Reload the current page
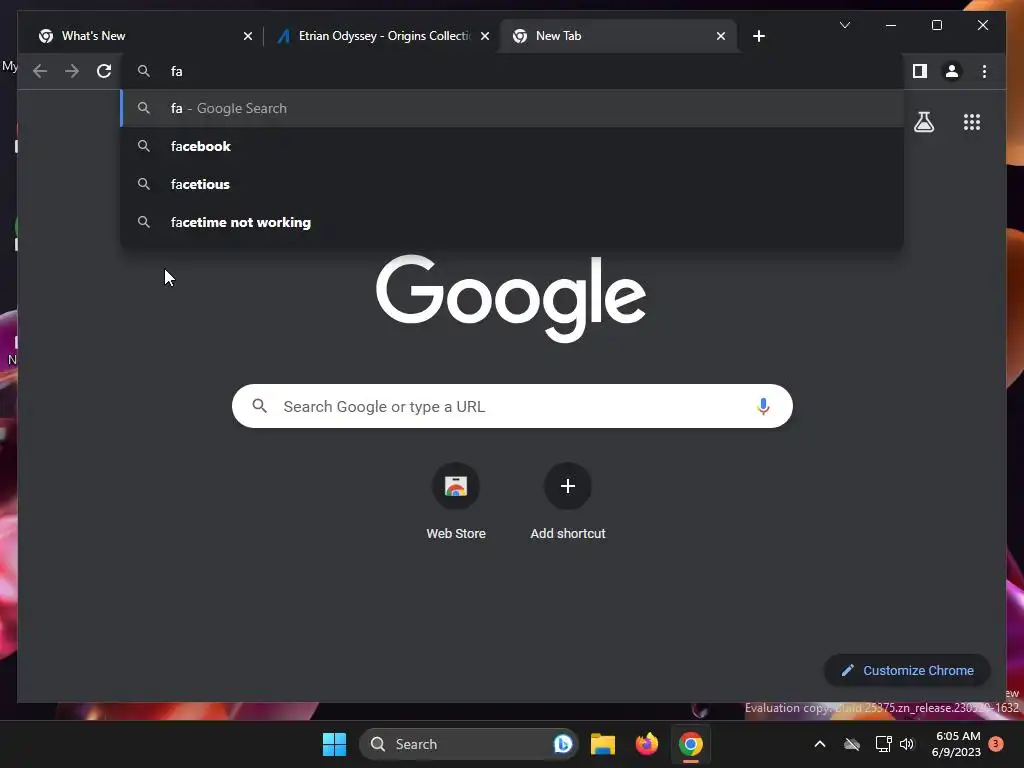This screenshot has height=768, width=1024. tap(104, 71)
